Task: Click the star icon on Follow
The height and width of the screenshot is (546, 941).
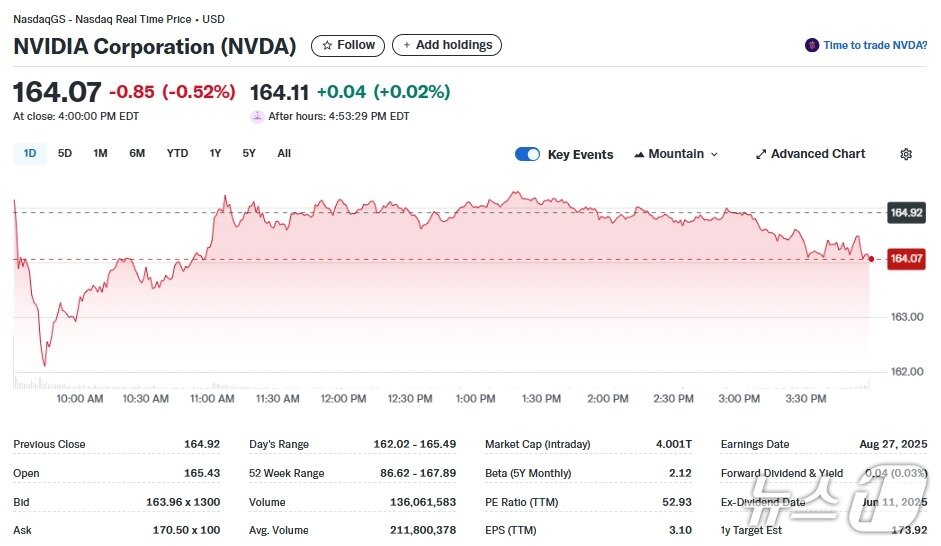Action: [327, 45]
